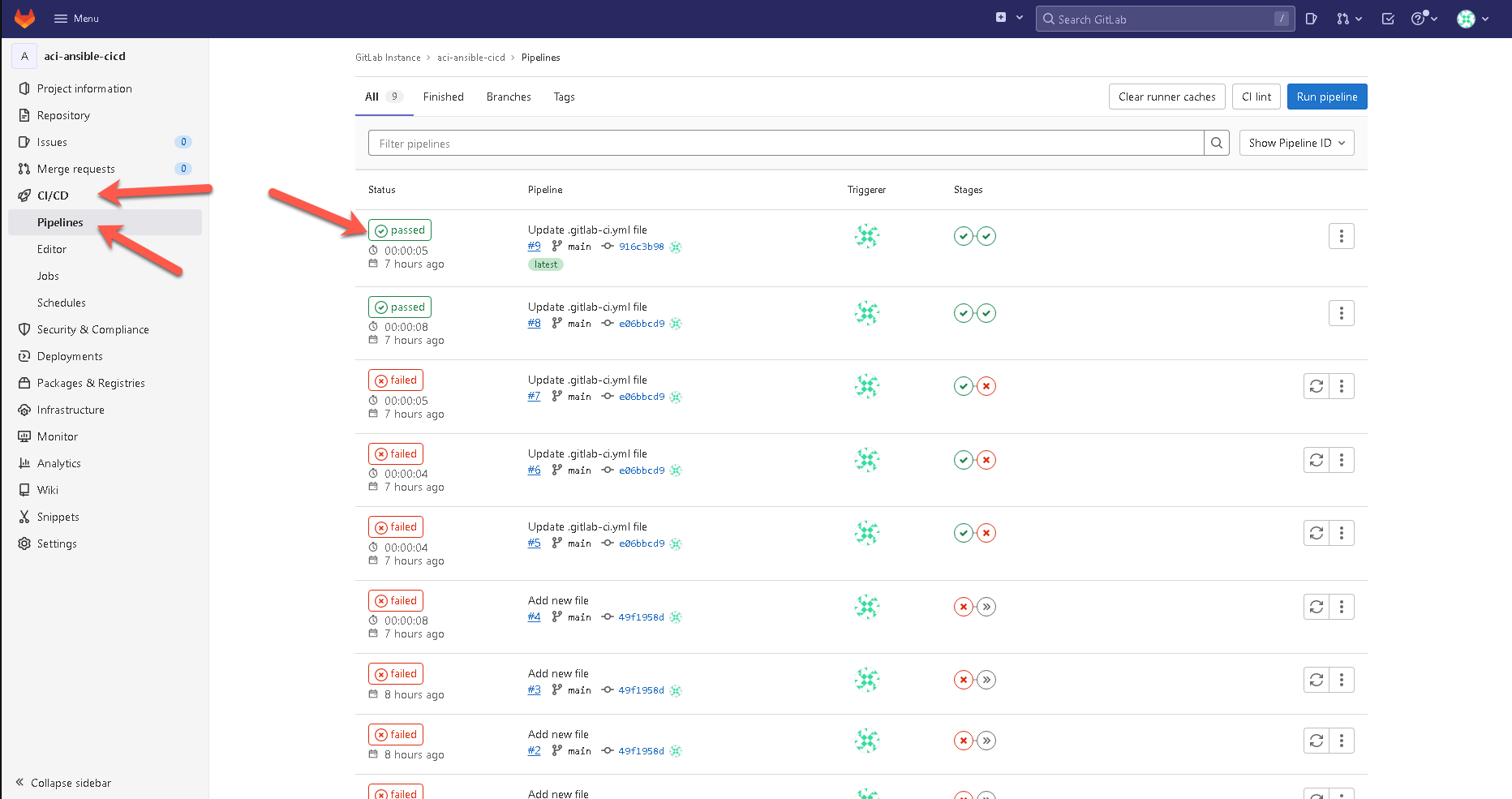This screenshot has width=1512, height=799.
Task: Switch to the Branches tab
Action: click(x=509, y=97)
